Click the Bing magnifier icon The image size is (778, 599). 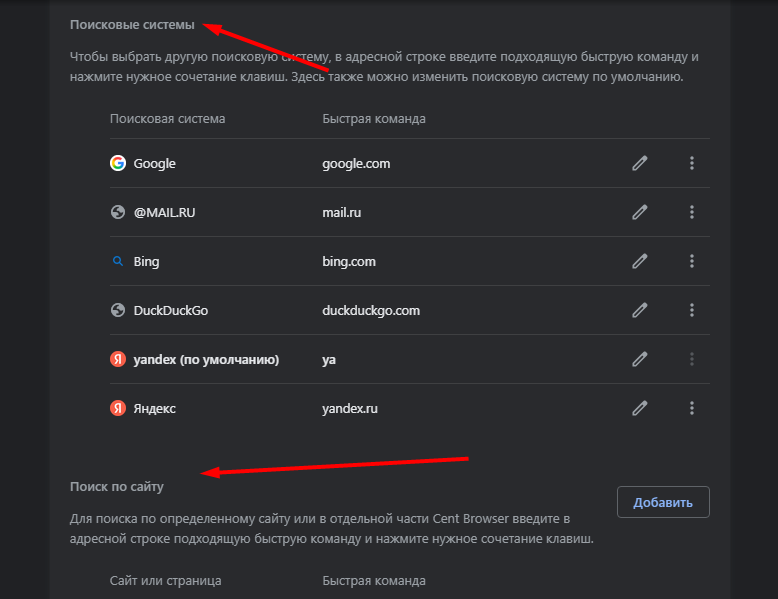click(118, 261)
